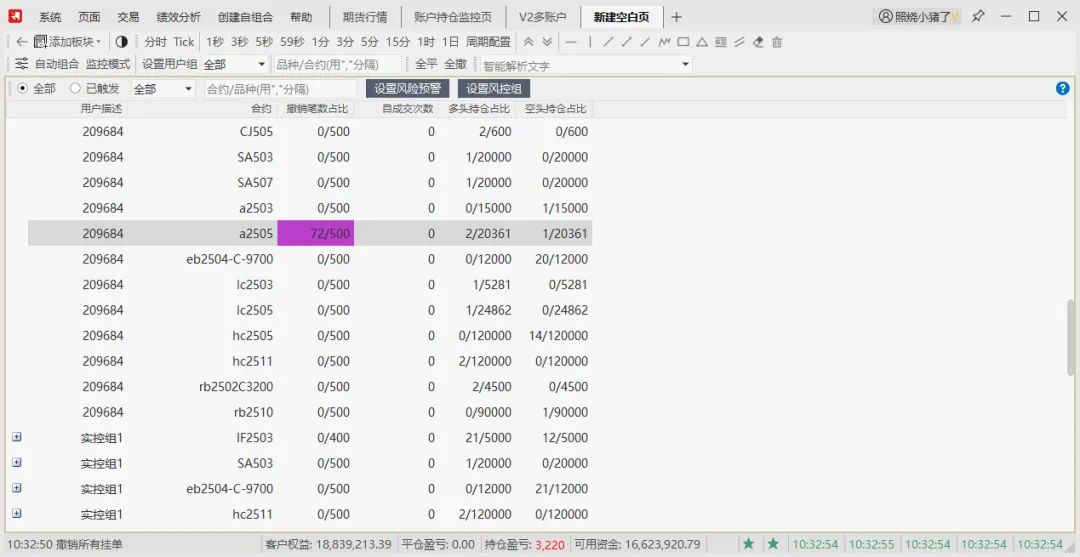
Task: Click the pin window icon in title bar
Action: click(x=977, y=17)
